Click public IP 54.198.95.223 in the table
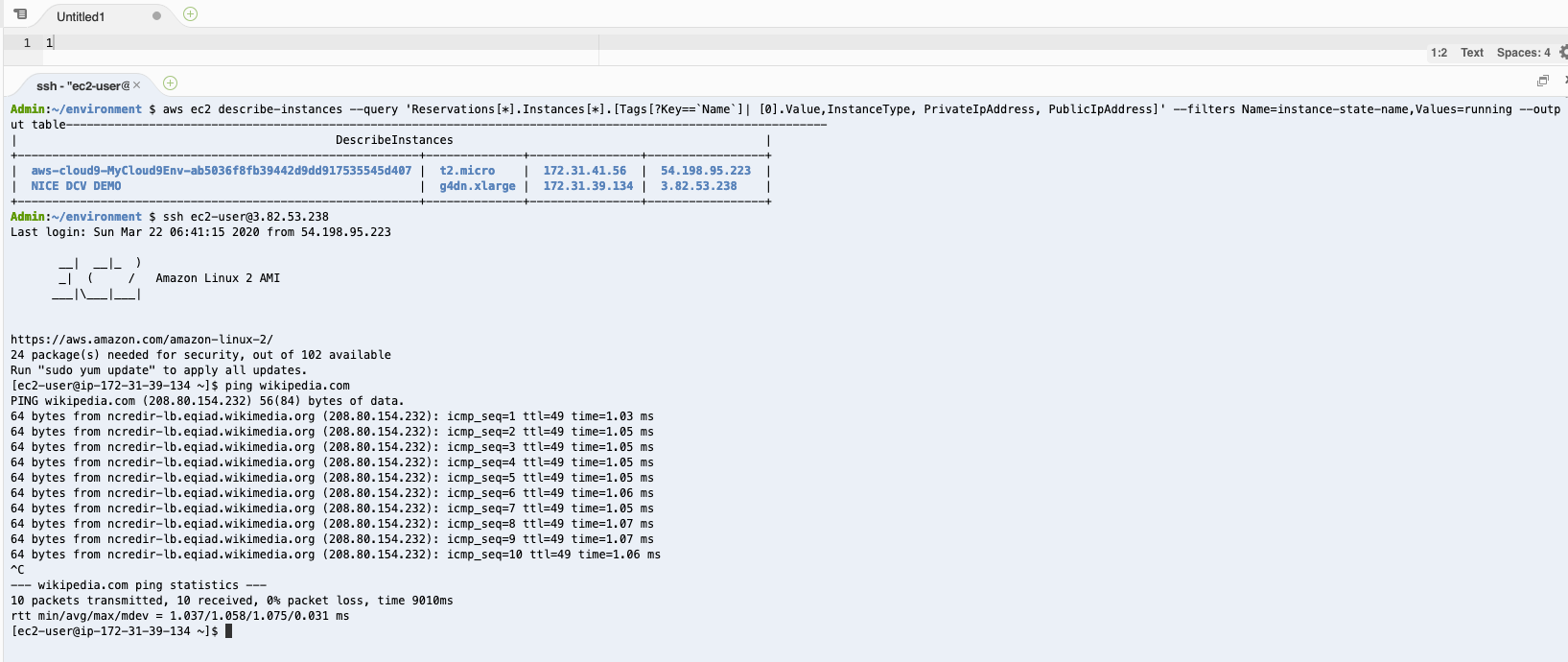The image size is (1568, 662). point(706,171)
